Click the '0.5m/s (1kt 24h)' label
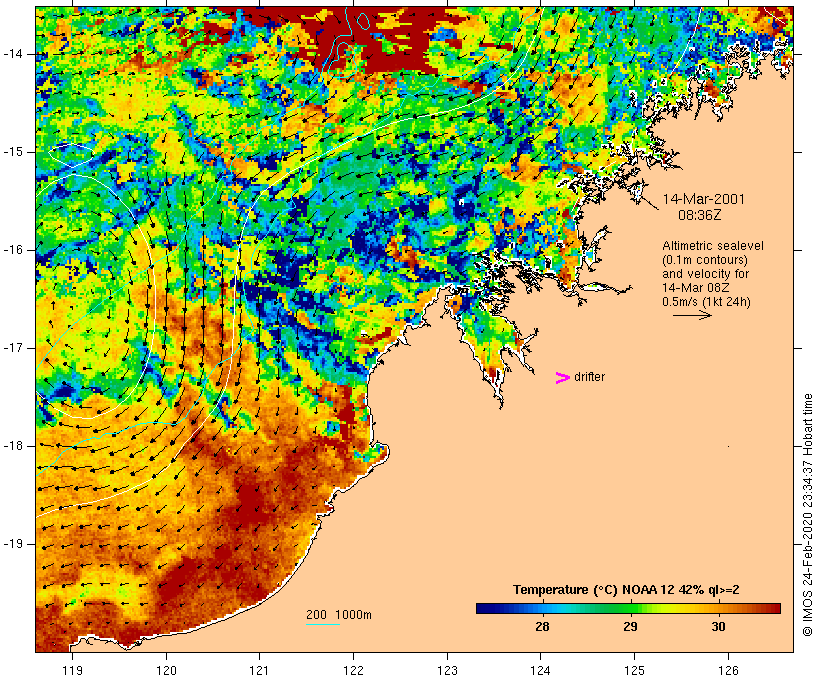Screen dimensions: 820x680 click(706, 302)
